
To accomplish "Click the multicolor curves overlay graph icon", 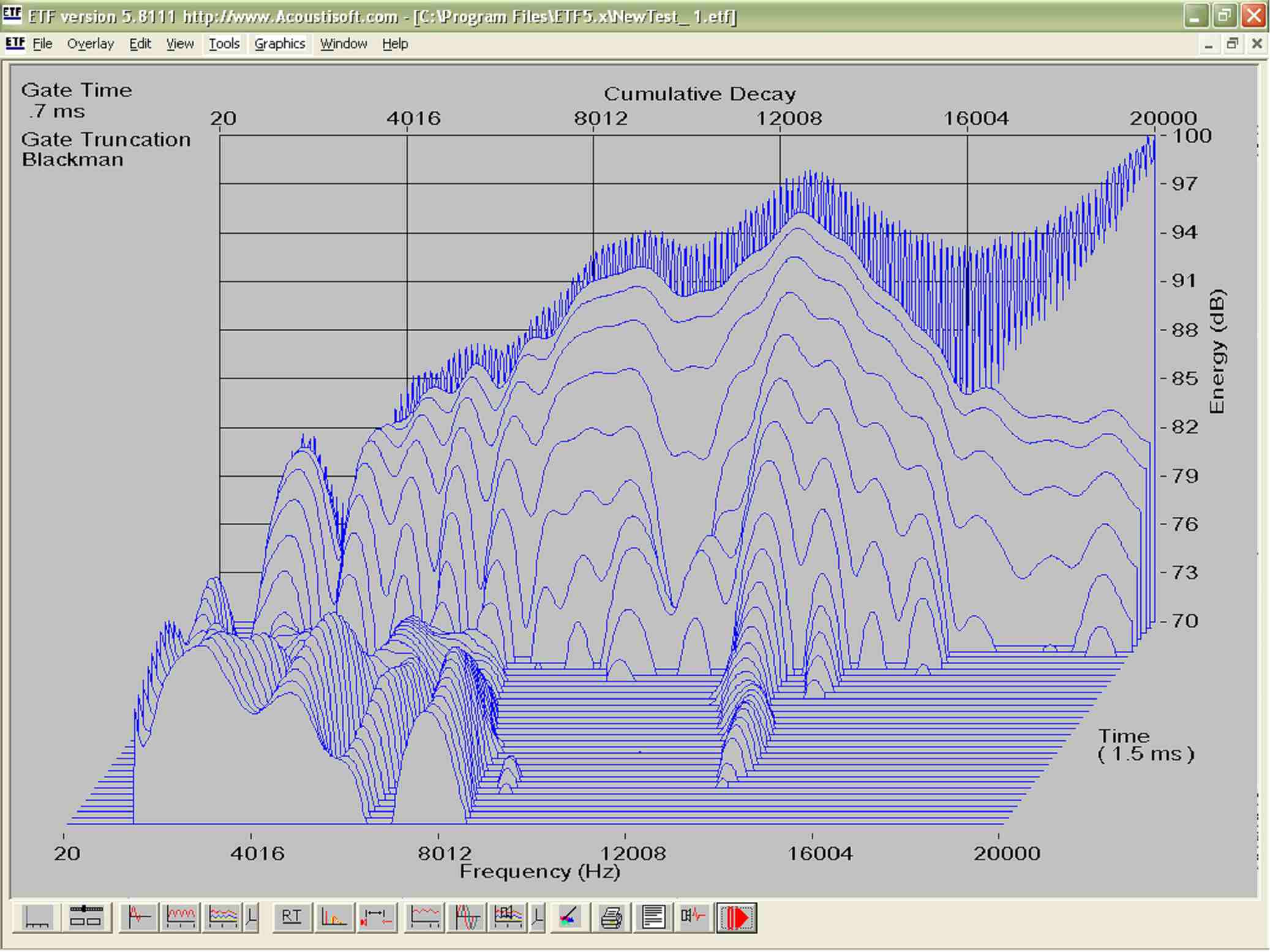I will click(x=222, y=917).
